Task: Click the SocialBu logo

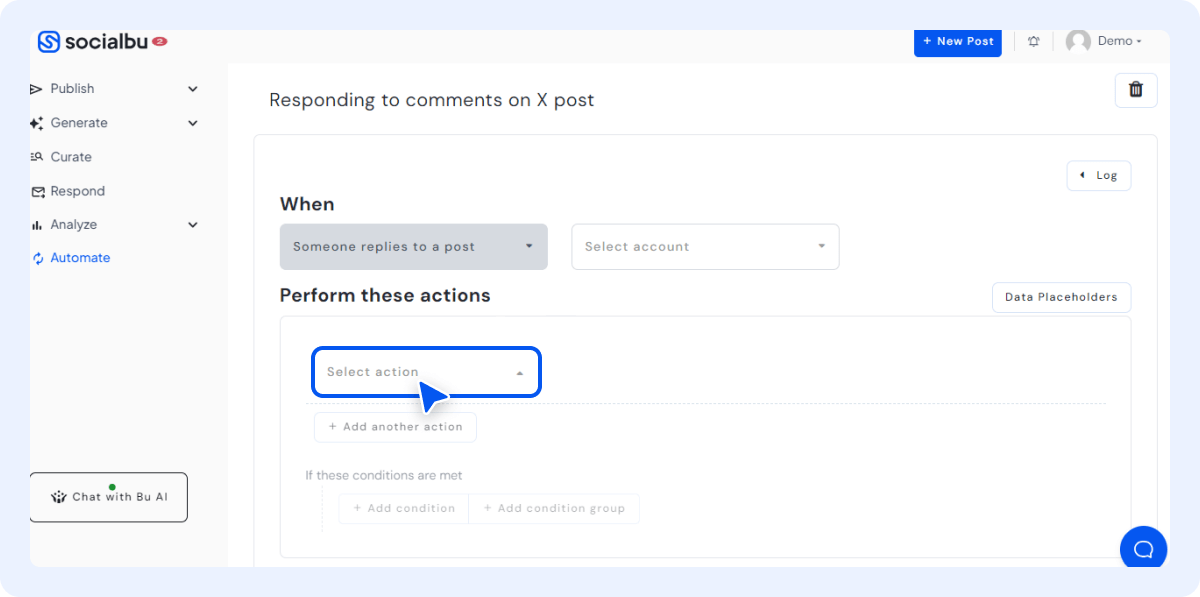Action: [x=95, y=41]
